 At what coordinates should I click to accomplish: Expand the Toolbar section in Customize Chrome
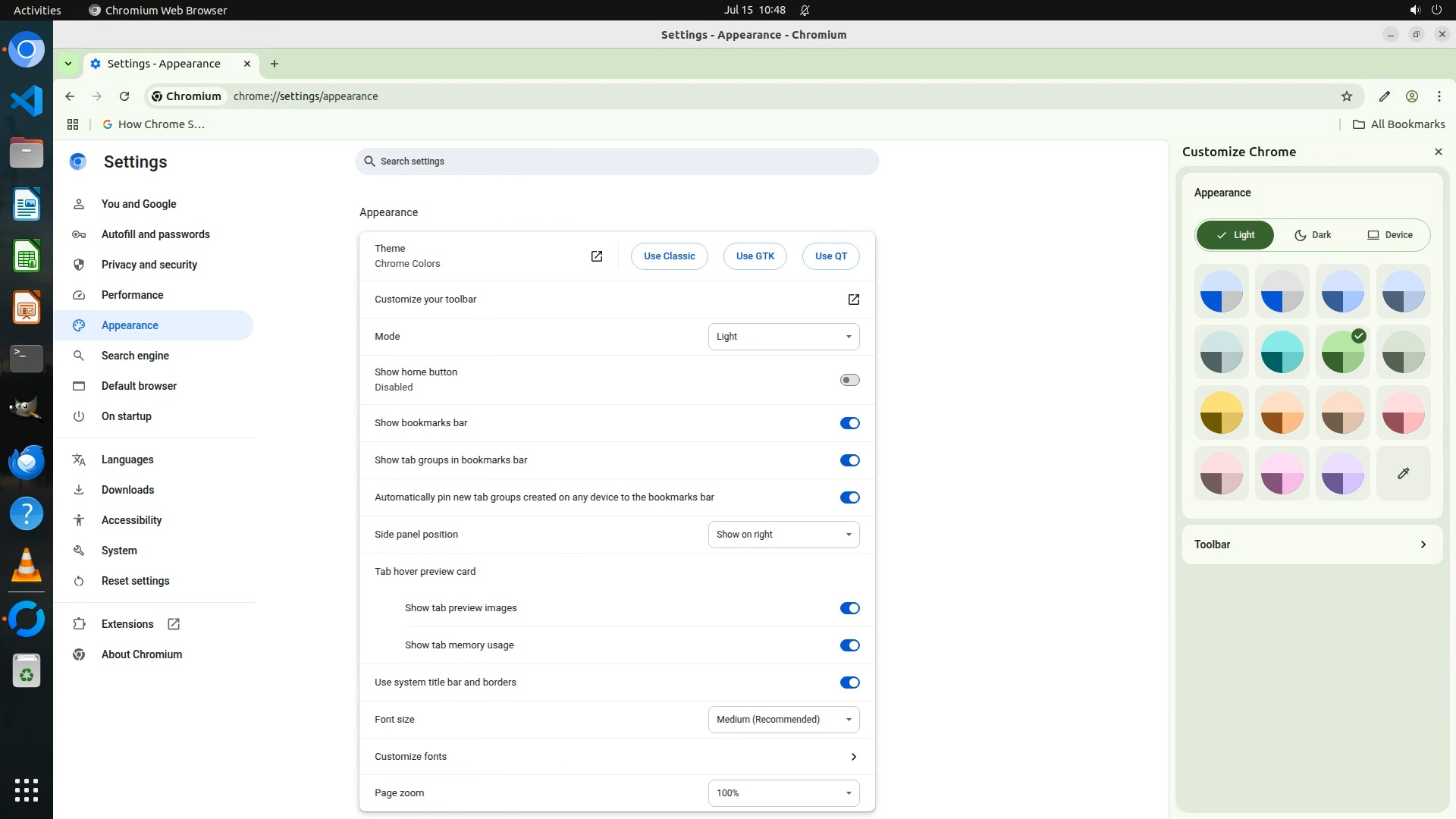pos(1312,544)
